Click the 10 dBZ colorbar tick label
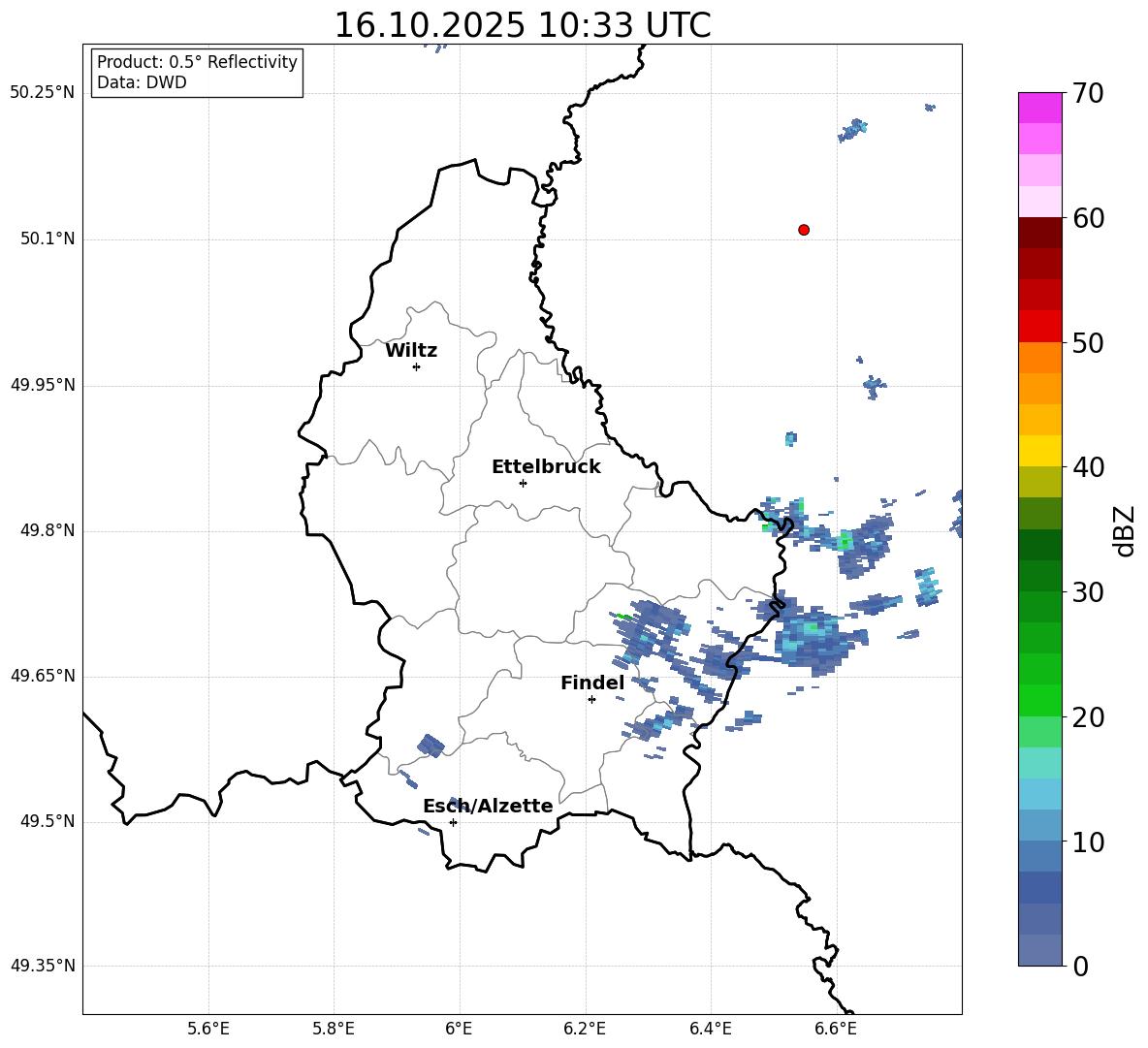1148x1048 pixels. point(1088,842)
